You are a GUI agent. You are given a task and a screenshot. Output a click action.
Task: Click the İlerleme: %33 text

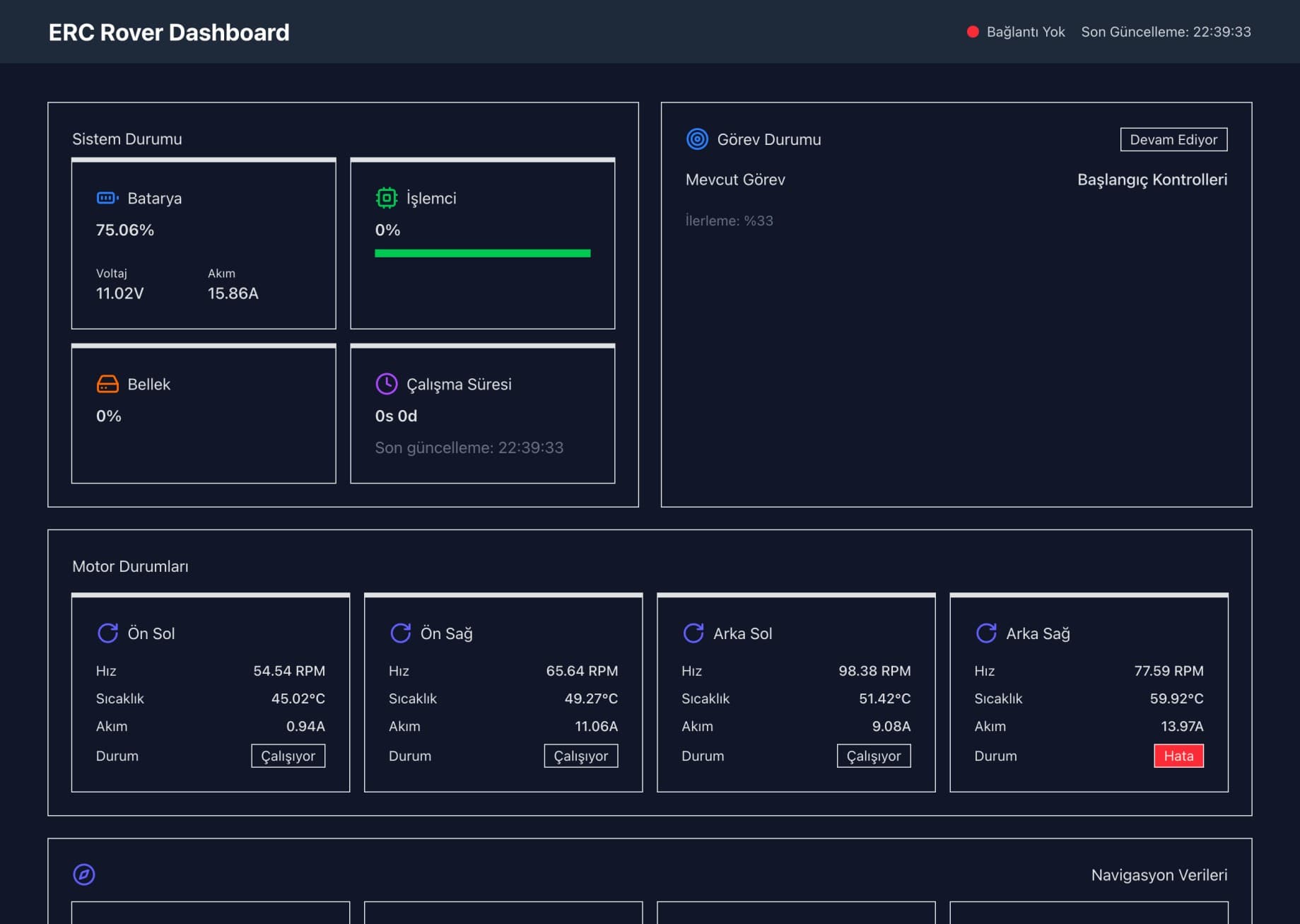click(730, 221)
